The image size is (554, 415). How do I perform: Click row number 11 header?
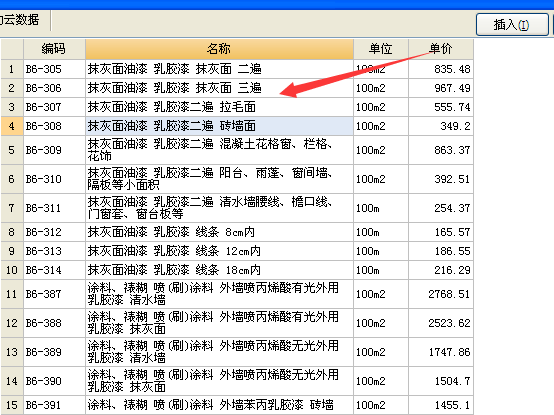[12, 294]
